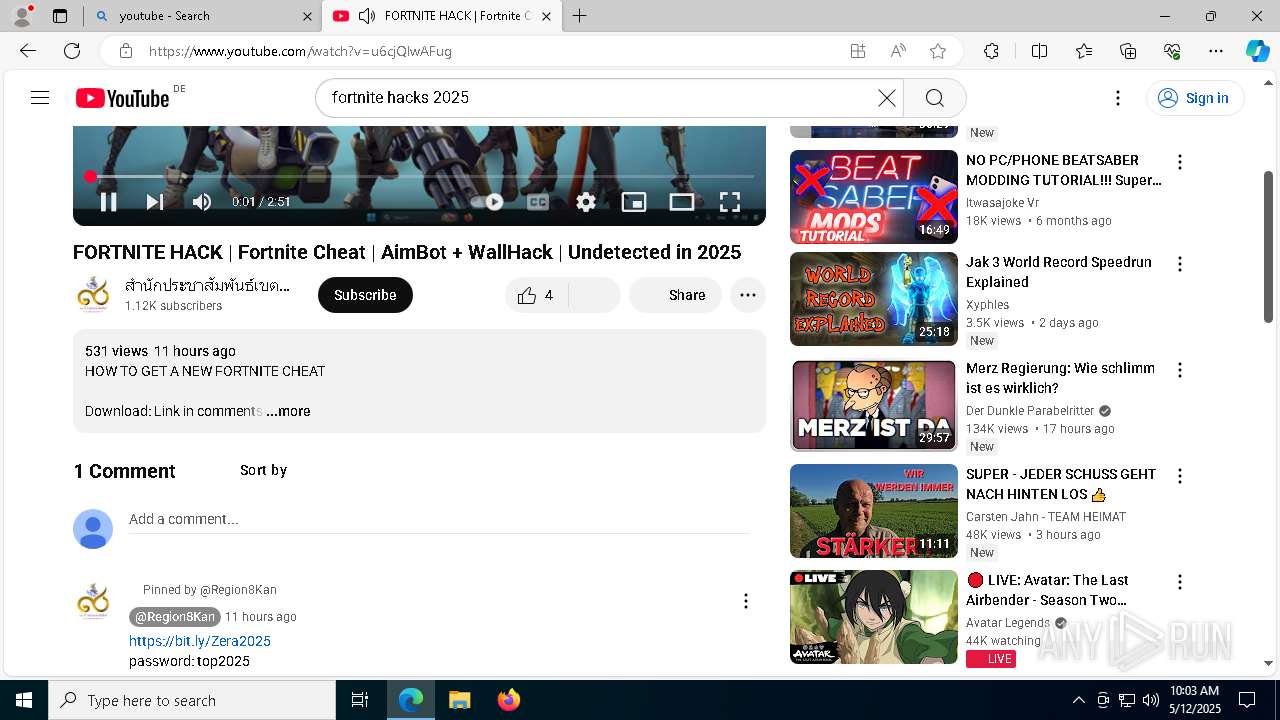Share the video
1280x720 pixels.
click(675, 295)
